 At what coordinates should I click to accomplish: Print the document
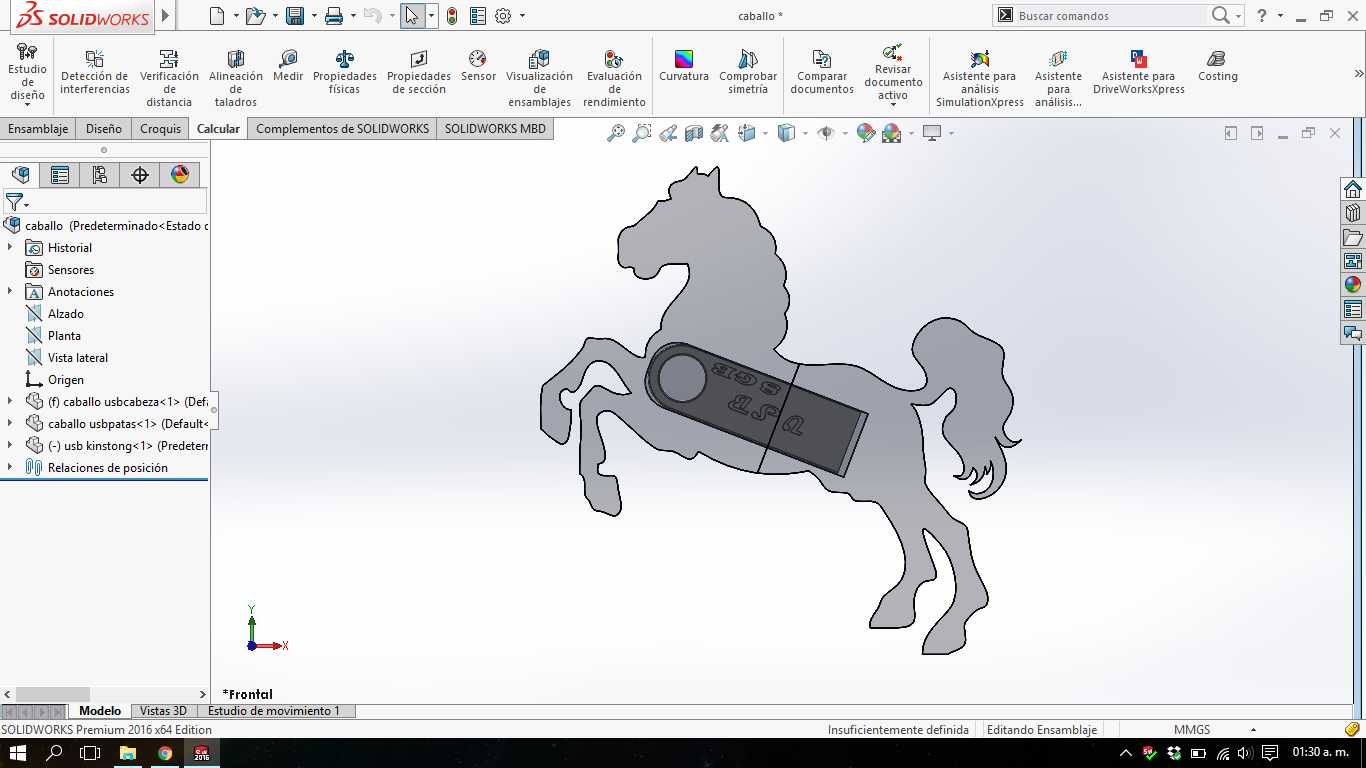[334, 16]
